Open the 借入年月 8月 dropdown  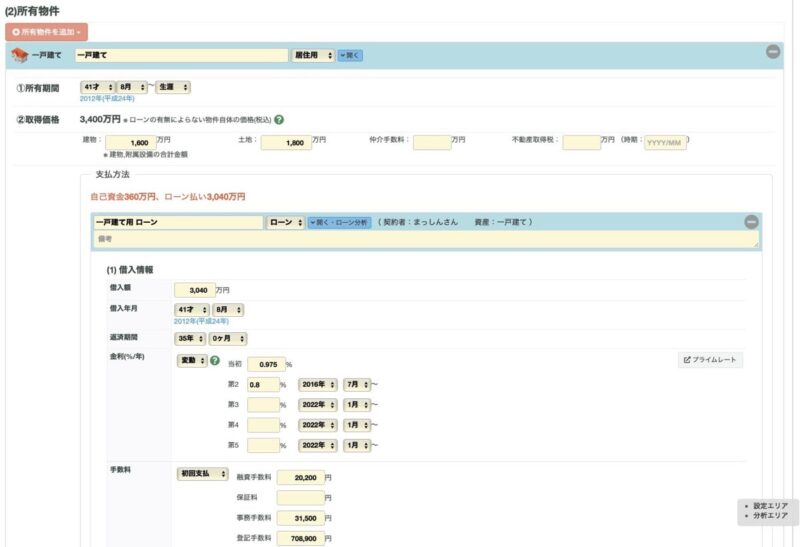pos(228,310)
